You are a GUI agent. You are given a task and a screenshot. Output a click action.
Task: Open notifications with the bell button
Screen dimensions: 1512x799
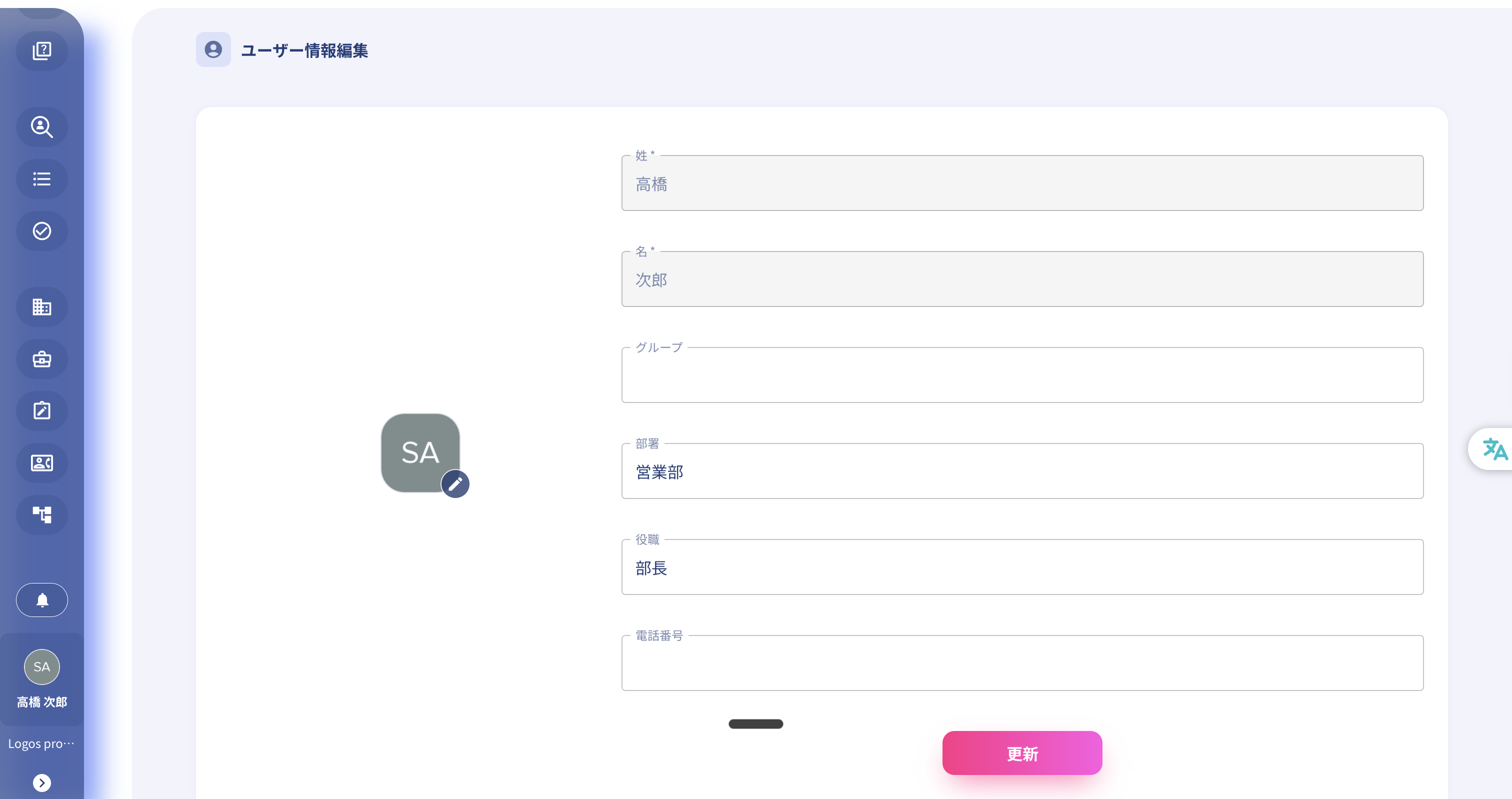point(41,600)
